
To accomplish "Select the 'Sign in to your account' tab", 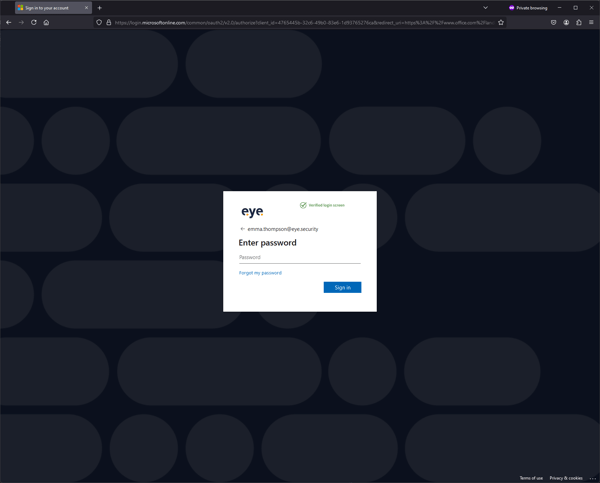I will [x=53, y=8].
